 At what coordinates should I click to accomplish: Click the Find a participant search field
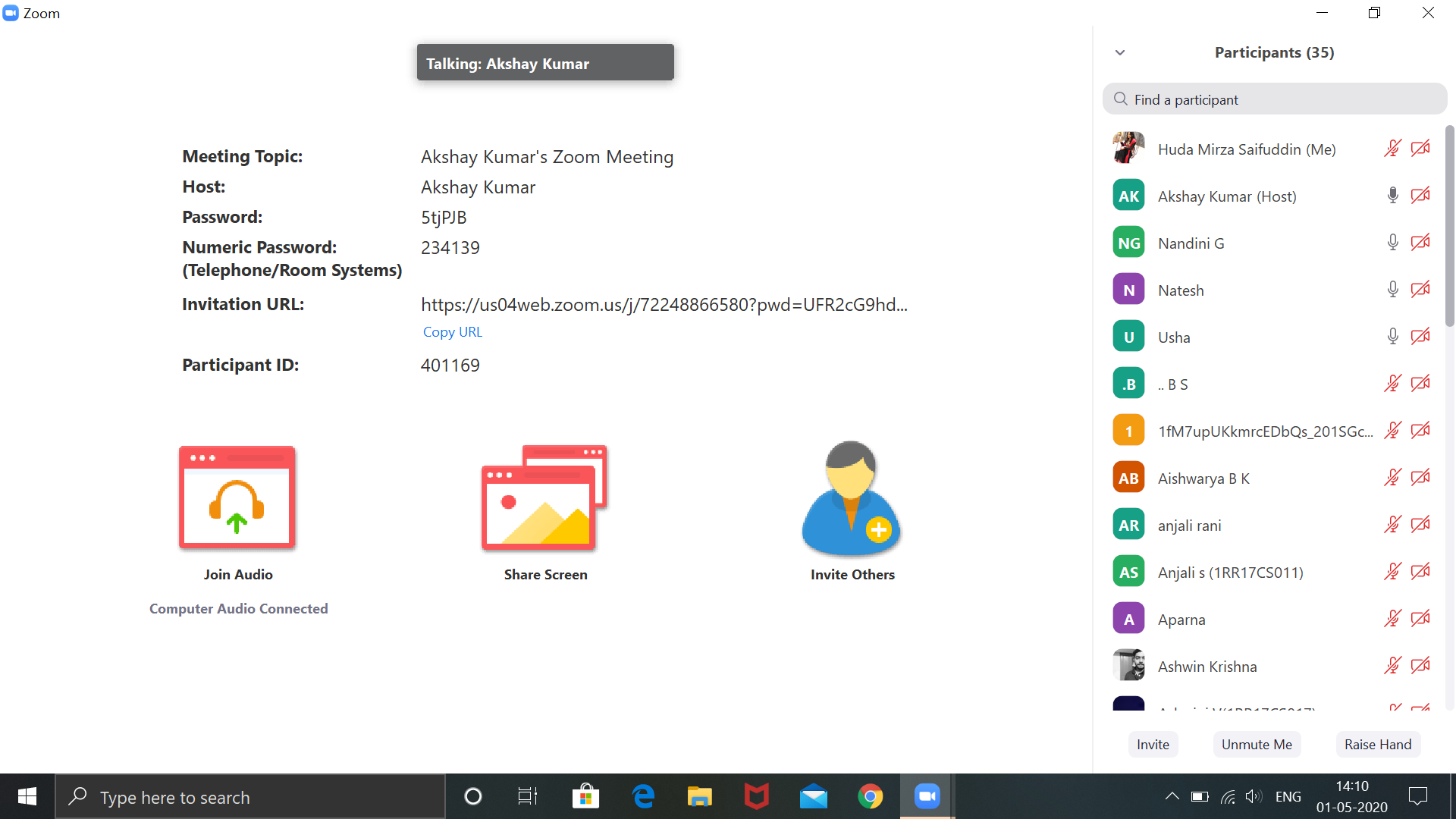click(x=1275, y=99)
